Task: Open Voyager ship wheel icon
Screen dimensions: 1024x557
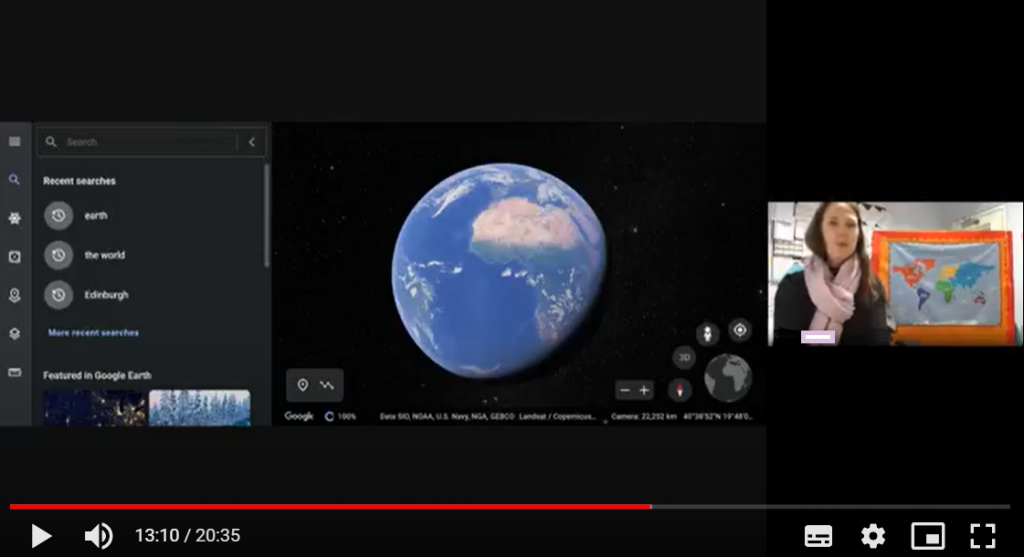Action: (14, 218)
